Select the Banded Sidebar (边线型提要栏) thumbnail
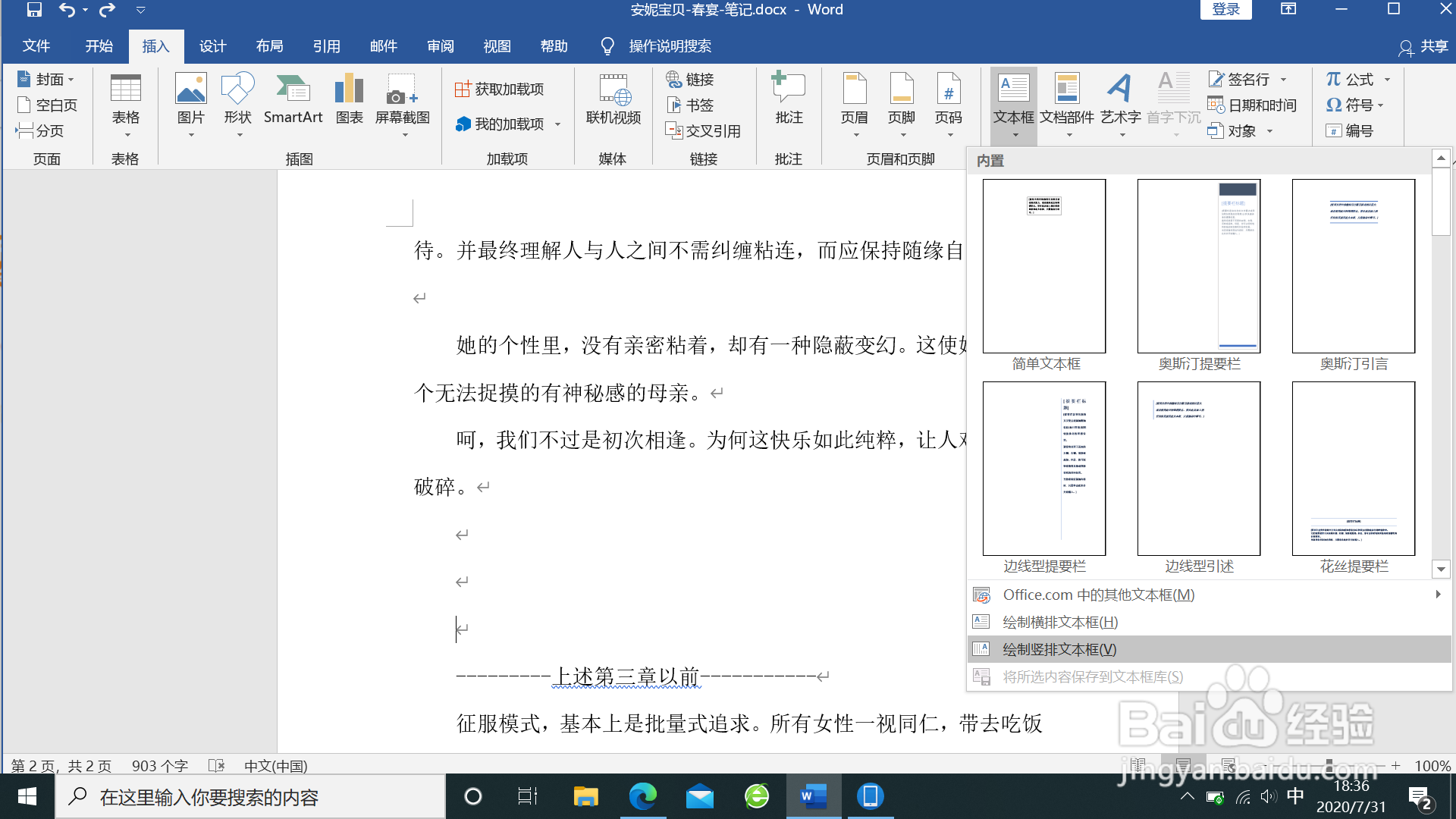Image resolution: width=1456 pixels, height=819 pixels. click(1044, 469)
